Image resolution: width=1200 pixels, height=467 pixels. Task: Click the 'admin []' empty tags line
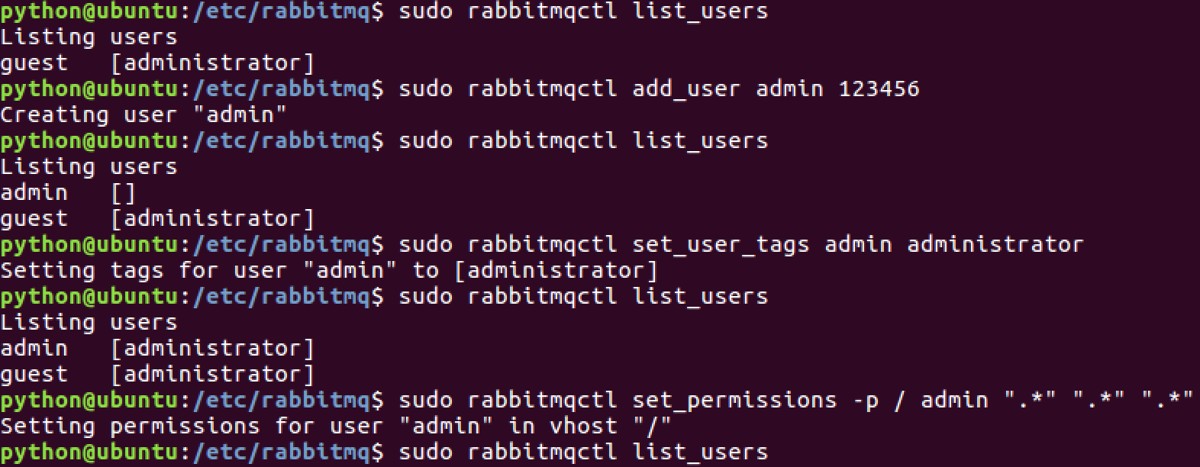tap(67, 193)
